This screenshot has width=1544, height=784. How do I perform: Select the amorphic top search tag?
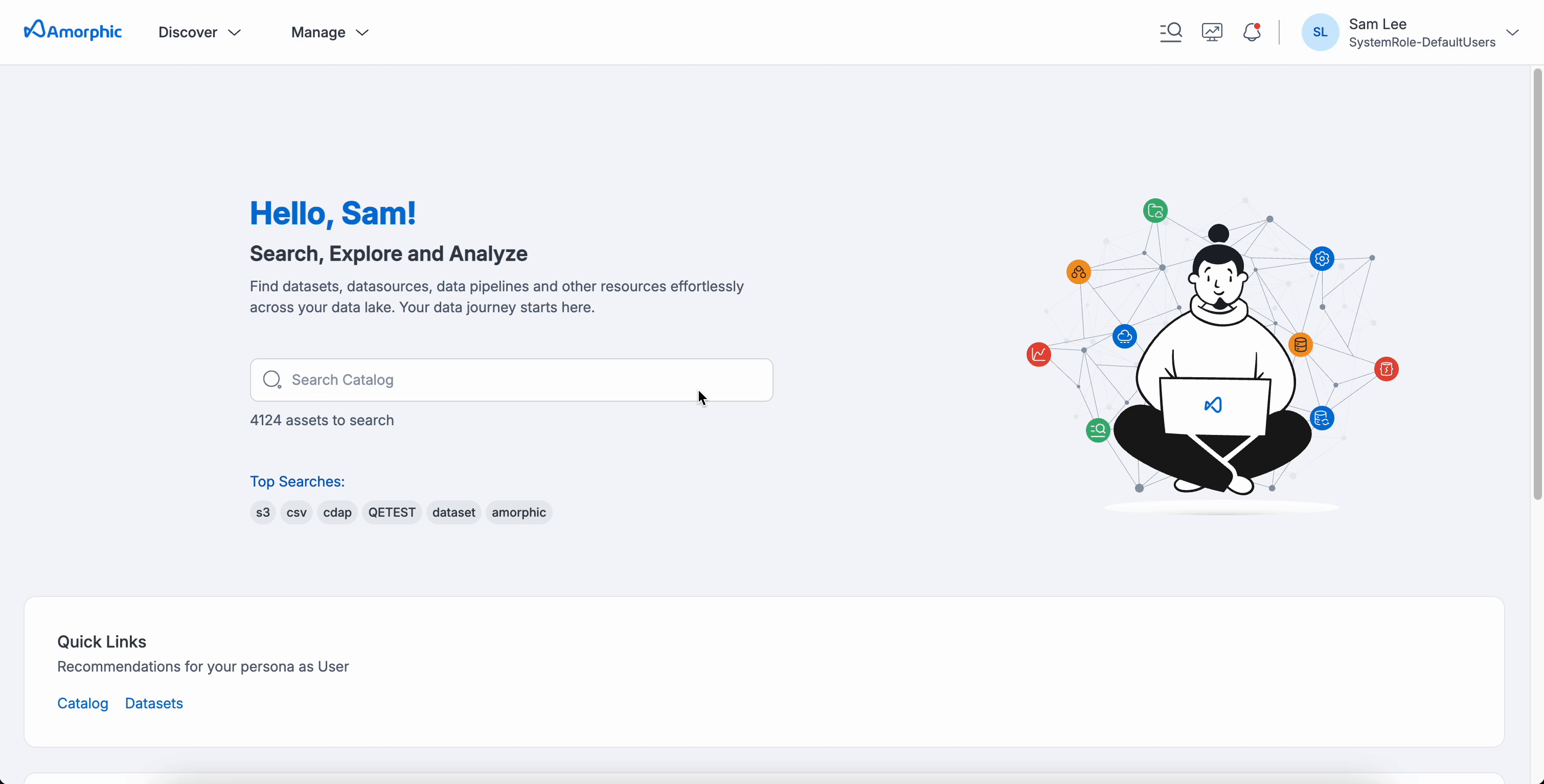click(x=518, y=513)
